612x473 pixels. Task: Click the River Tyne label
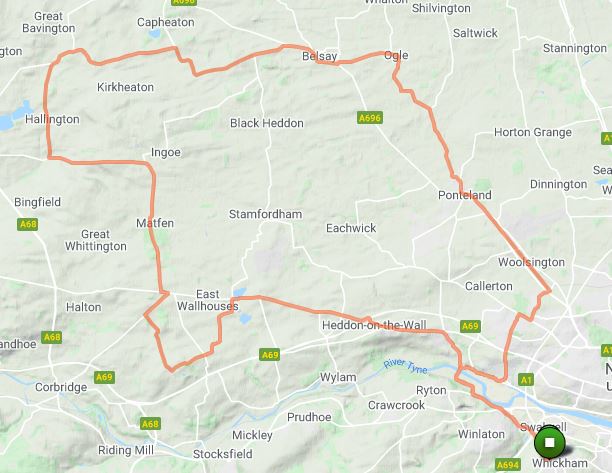[x=405, y=366]
